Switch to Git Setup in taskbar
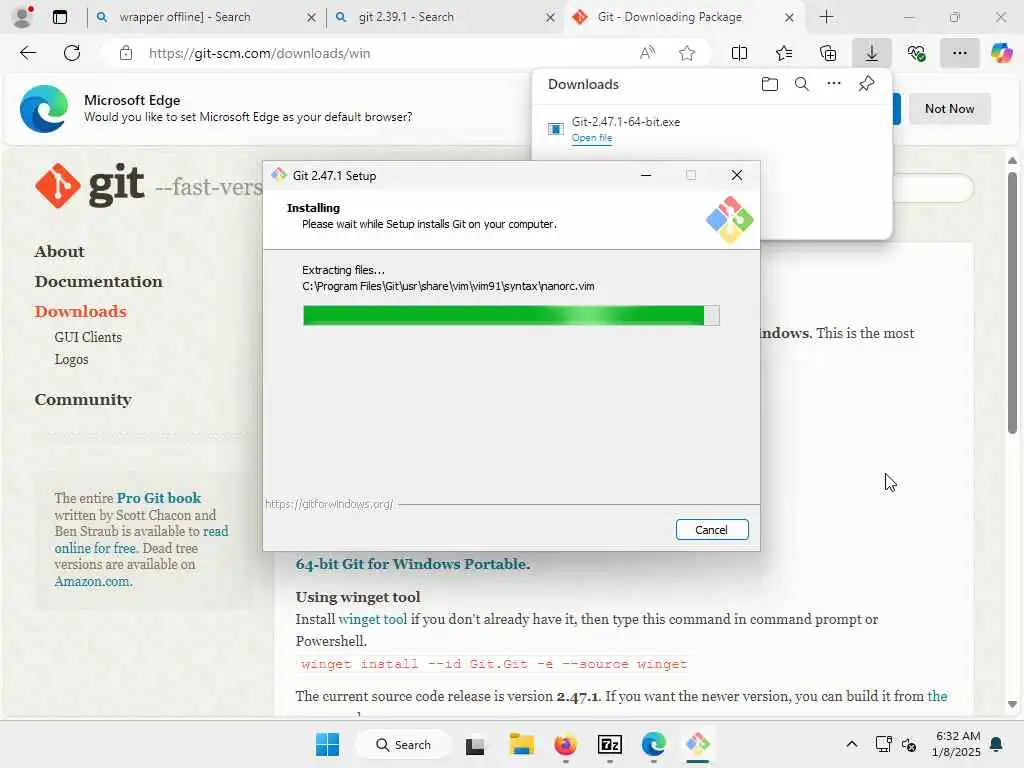The height and width of the screenshot is (768, 1024). pos(697,744)
